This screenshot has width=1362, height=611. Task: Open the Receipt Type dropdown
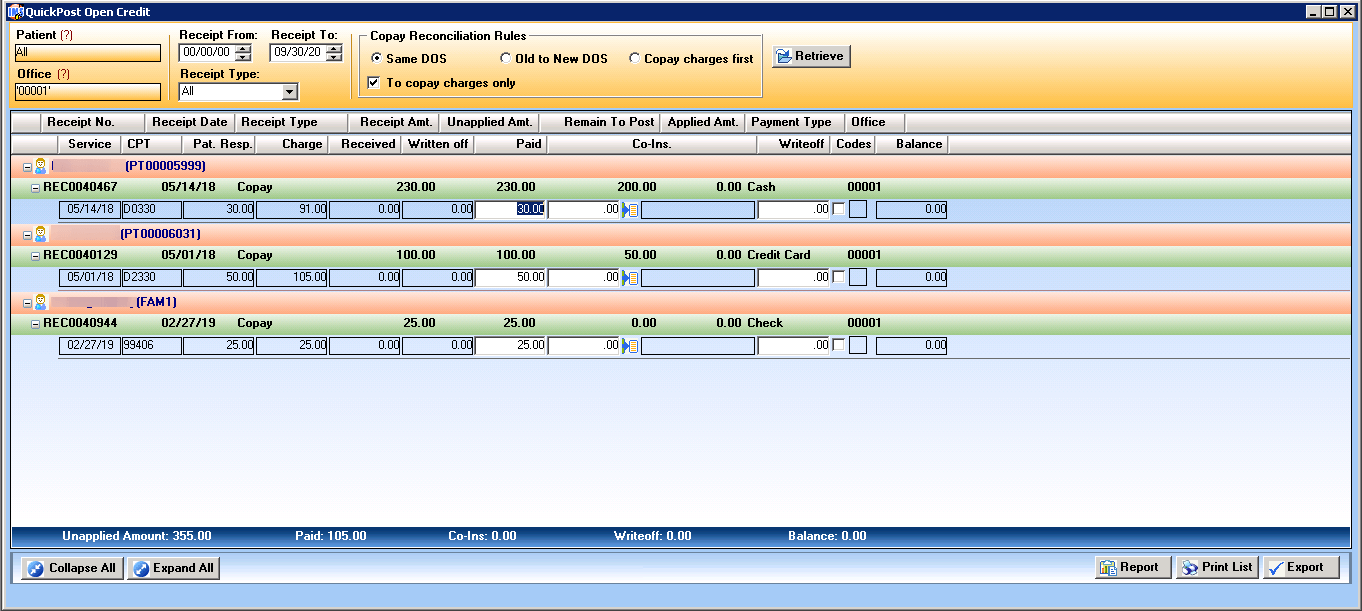click(290, 92)
